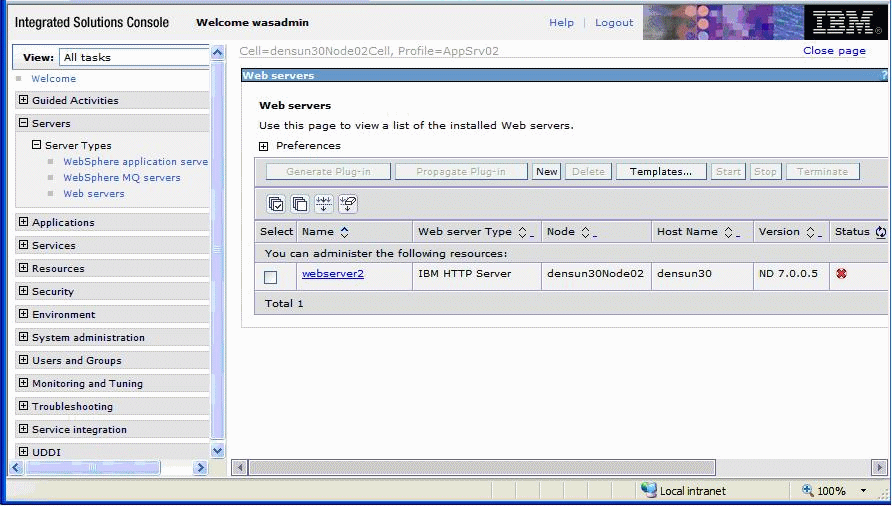Image resolution: width=892 pixels, height=506 pixels.
Task: Collapse the Servers section
Action: [x=23, y=122]
